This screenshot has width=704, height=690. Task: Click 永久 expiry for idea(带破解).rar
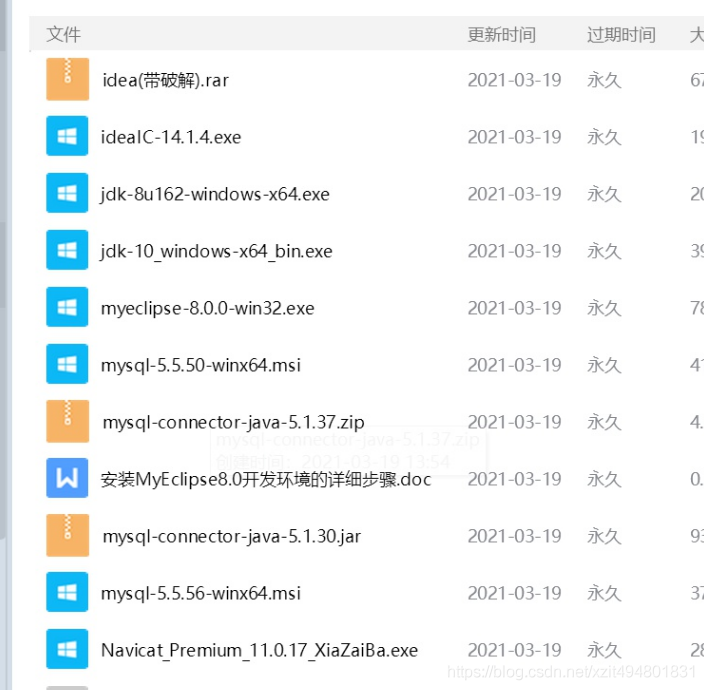[604, 80]
